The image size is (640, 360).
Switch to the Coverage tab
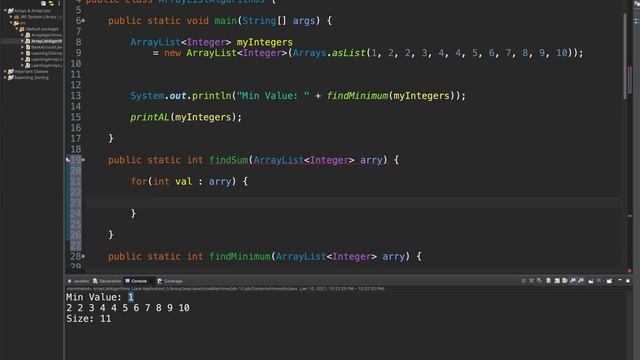coord(170,281)
